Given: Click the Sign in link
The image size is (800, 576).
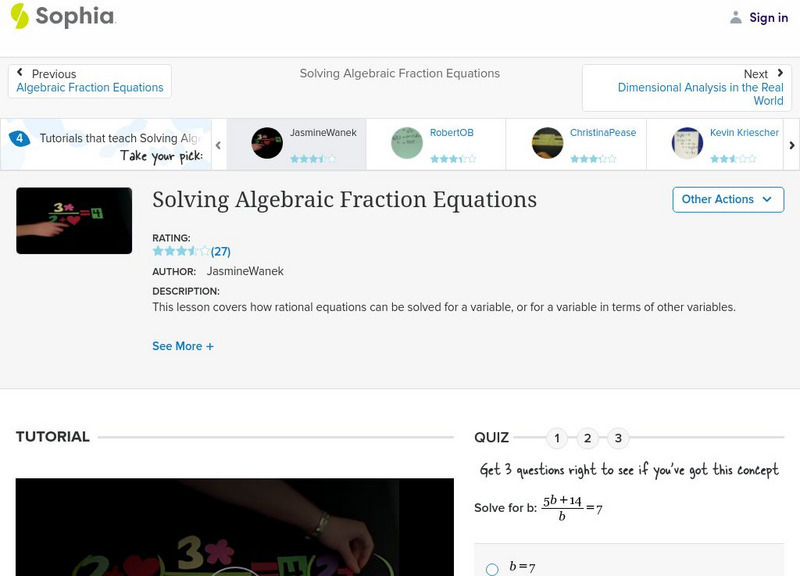Looking at the screenshot, I should 768,18.
